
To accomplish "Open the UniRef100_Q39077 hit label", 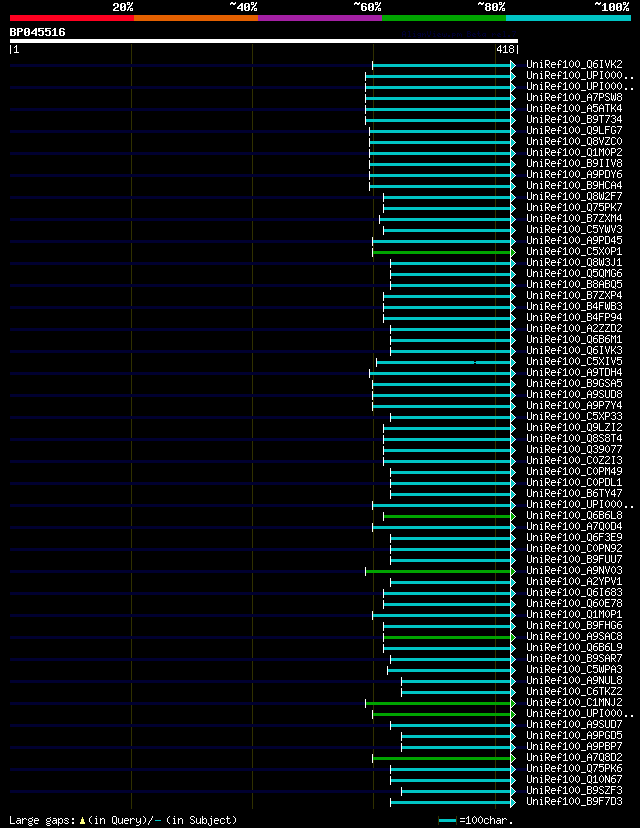I will point(575,450).
